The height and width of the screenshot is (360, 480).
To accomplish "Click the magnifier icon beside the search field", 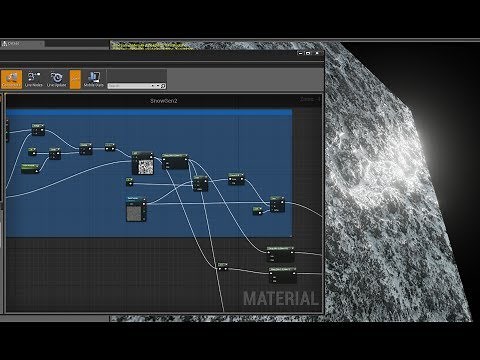I will coord(163,86).
